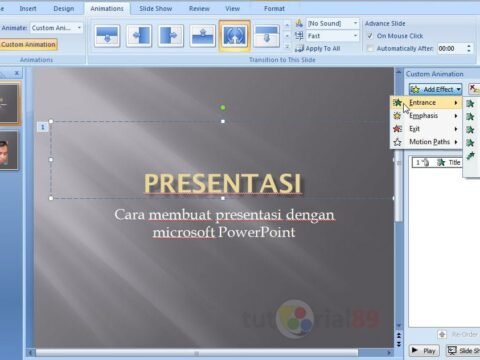
Task: Open the transition sound dropdown No Sound
Action: click(x=333, y=23)
